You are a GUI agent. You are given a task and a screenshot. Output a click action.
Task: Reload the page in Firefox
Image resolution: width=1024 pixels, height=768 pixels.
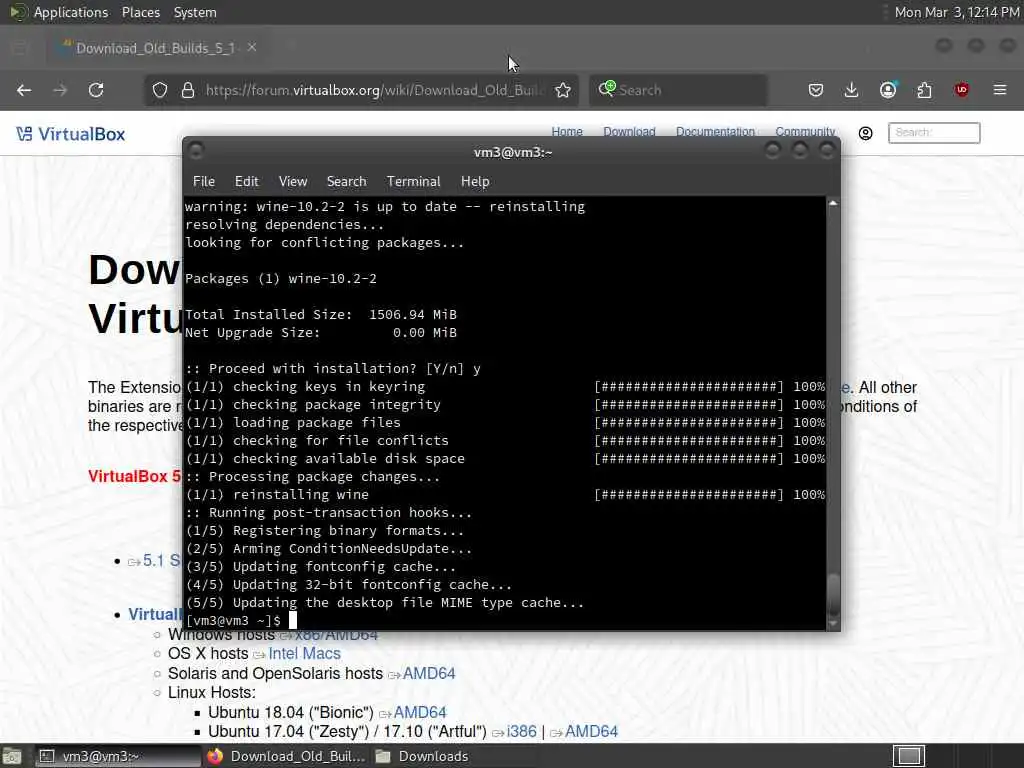coord(96,90)
